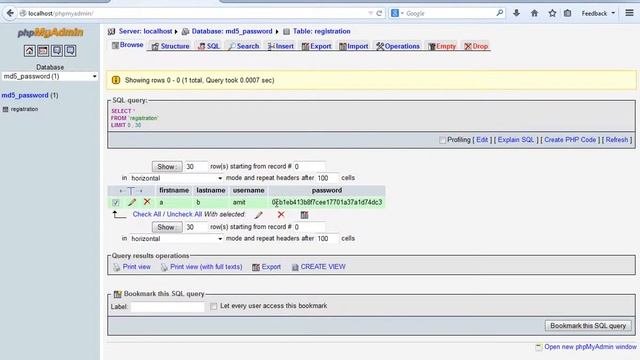Click the CREATE VIEW icon

point(295,267)
